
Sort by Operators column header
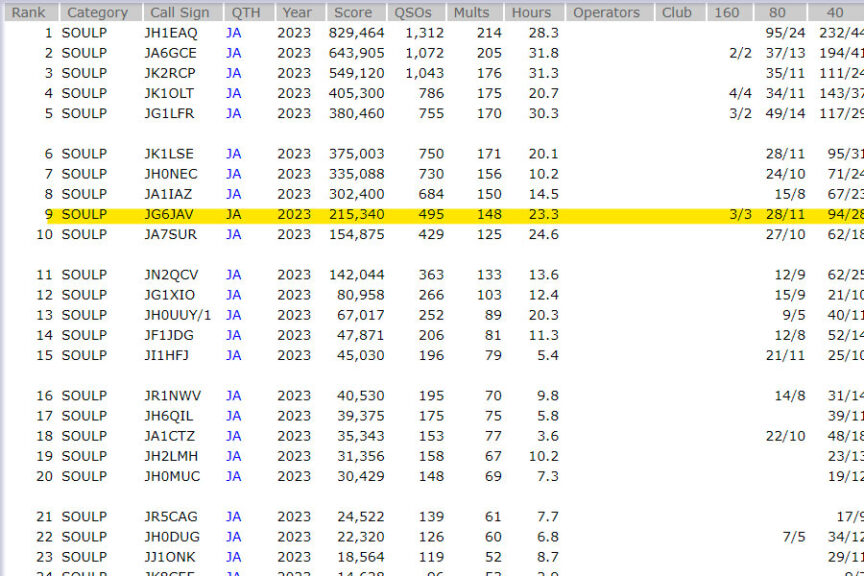(606, 13)
